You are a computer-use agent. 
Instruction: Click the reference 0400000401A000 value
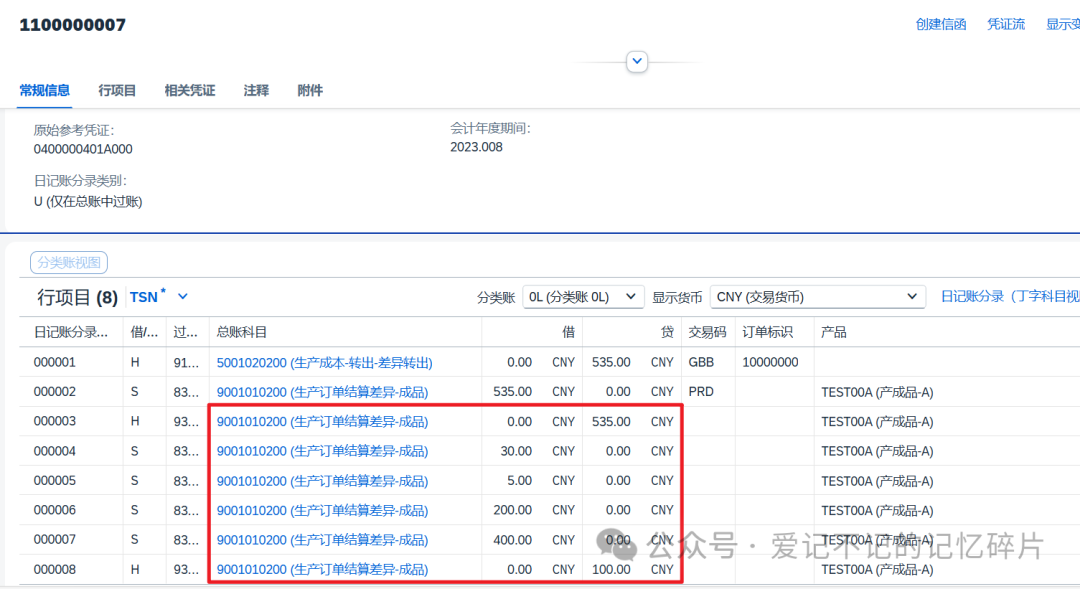pyautogui.click(x=83, y=149)
